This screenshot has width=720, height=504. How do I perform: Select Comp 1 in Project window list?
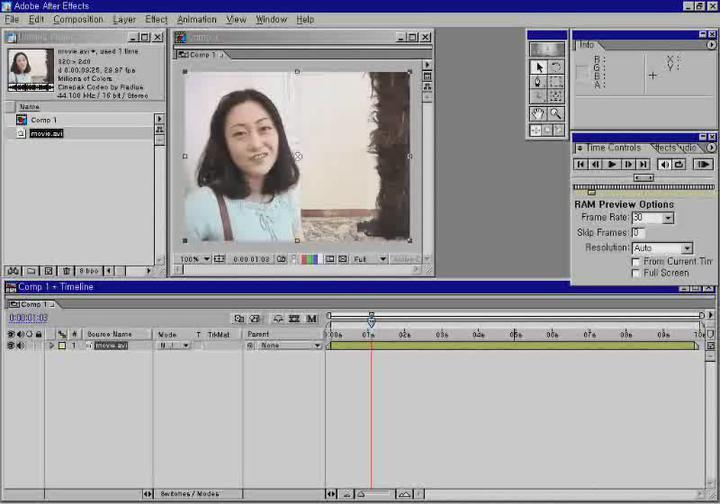pos(44,120)
